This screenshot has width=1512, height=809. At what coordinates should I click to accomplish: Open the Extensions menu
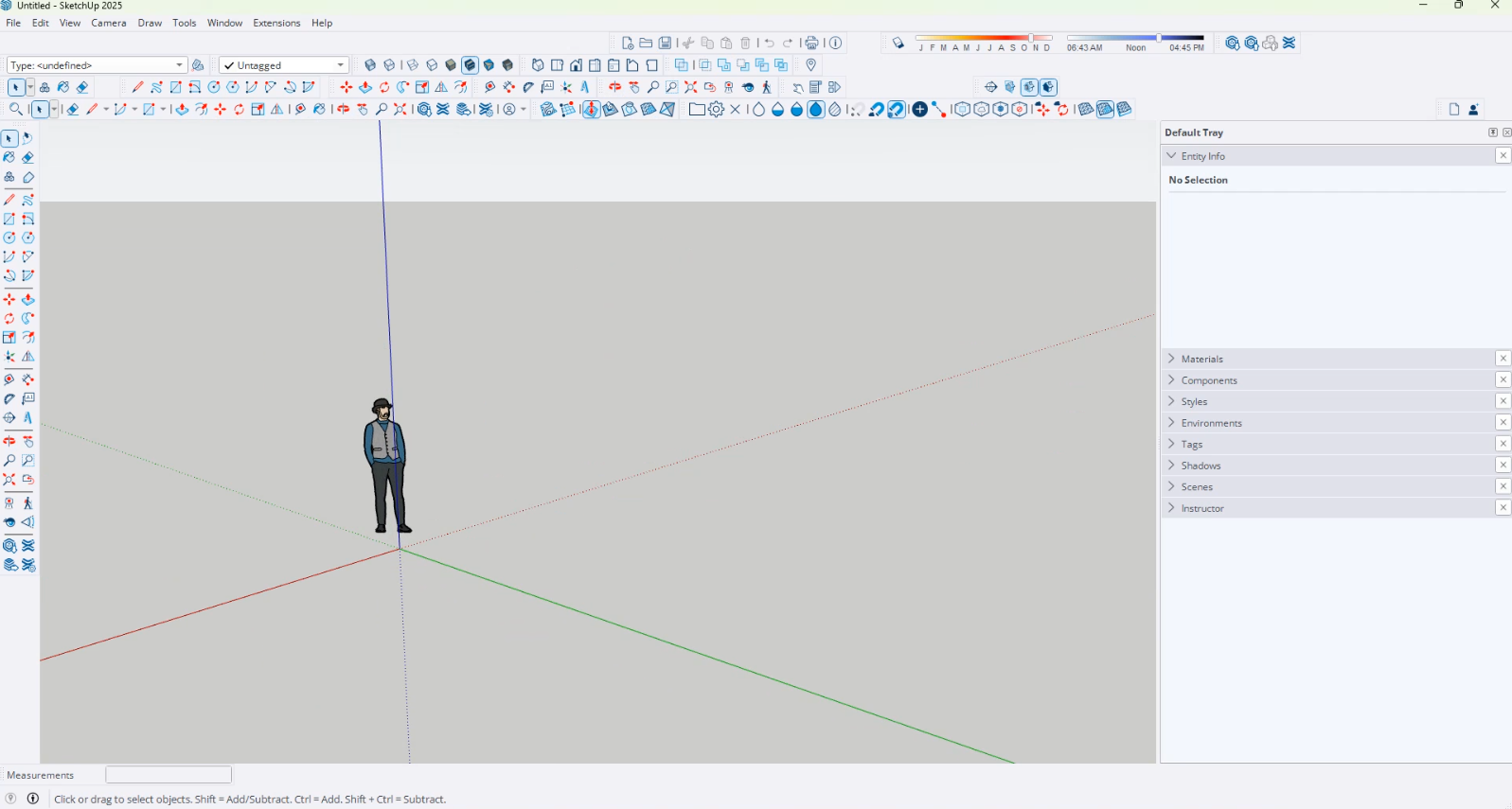(x=276, y=23)
